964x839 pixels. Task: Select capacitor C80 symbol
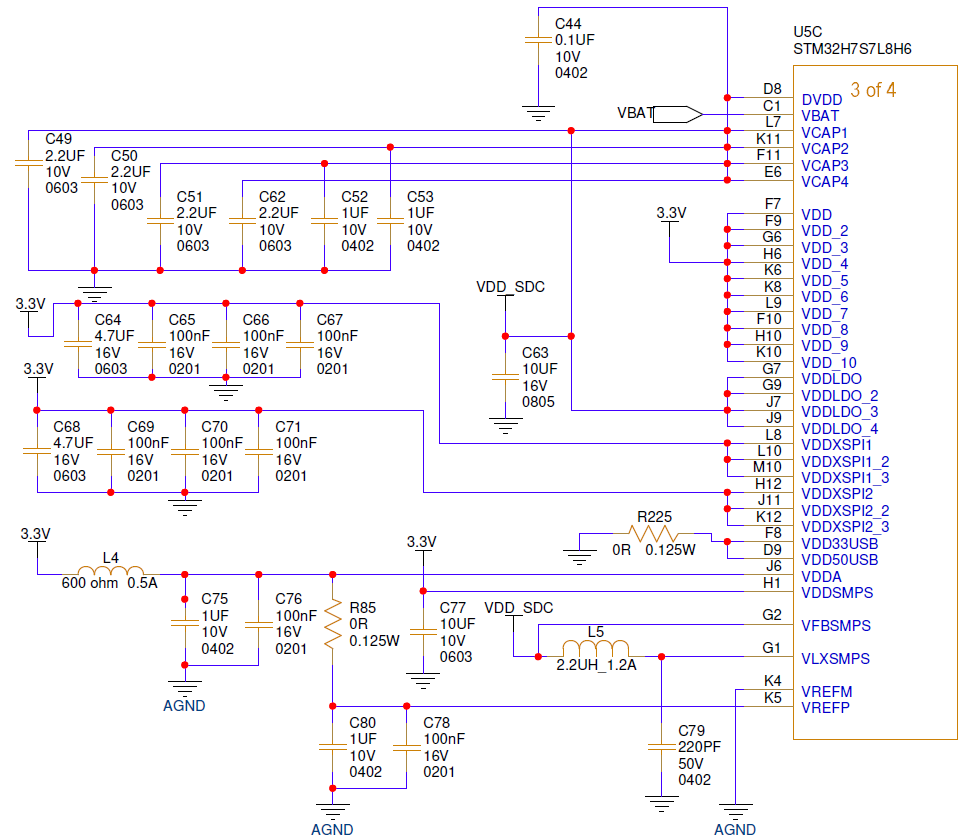[333, 747]
